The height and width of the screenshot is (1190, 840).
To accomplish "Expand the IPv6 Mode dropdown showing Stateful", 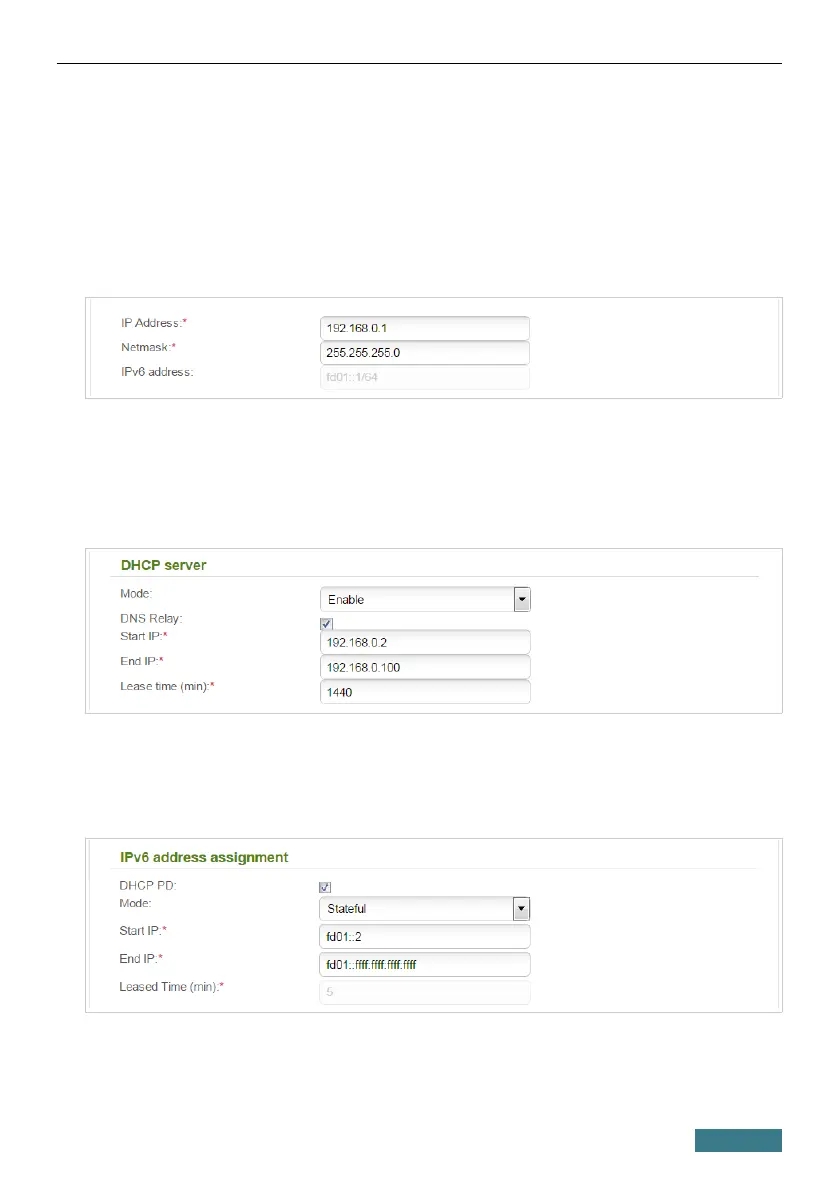I will pyautogui.click(x=424, y=909).
